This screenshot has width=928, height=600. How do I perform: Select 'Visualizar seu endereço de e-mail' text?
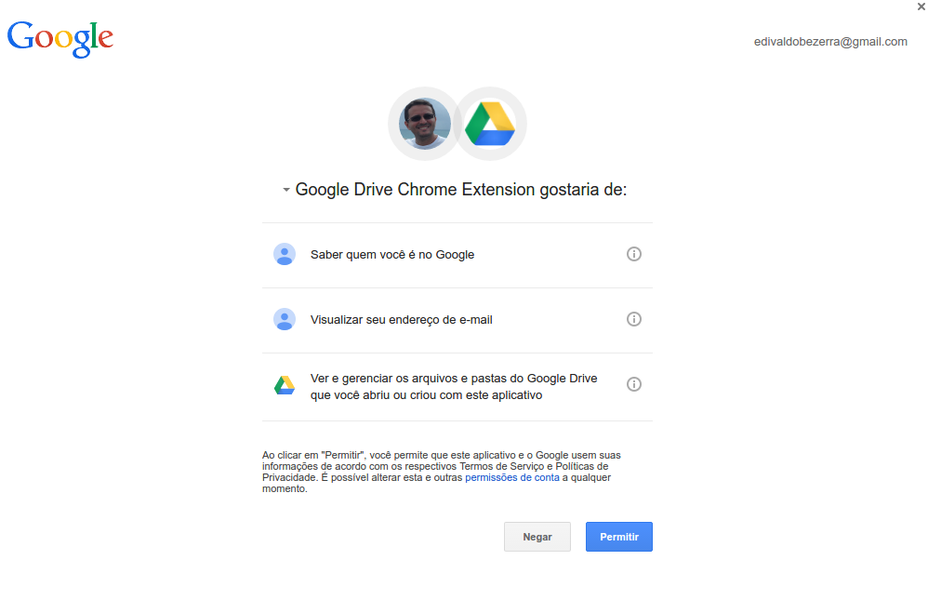point(401,320)
